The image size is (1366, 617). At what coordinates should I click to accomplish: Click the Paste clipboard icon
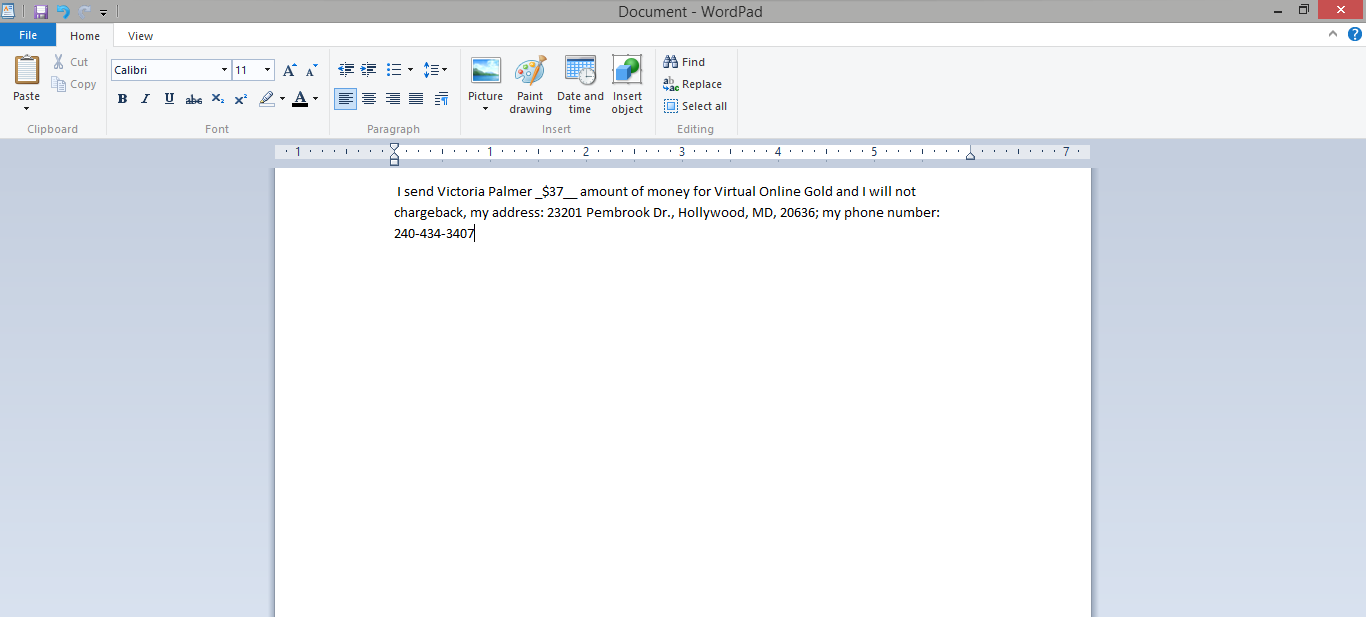[27, 70]
